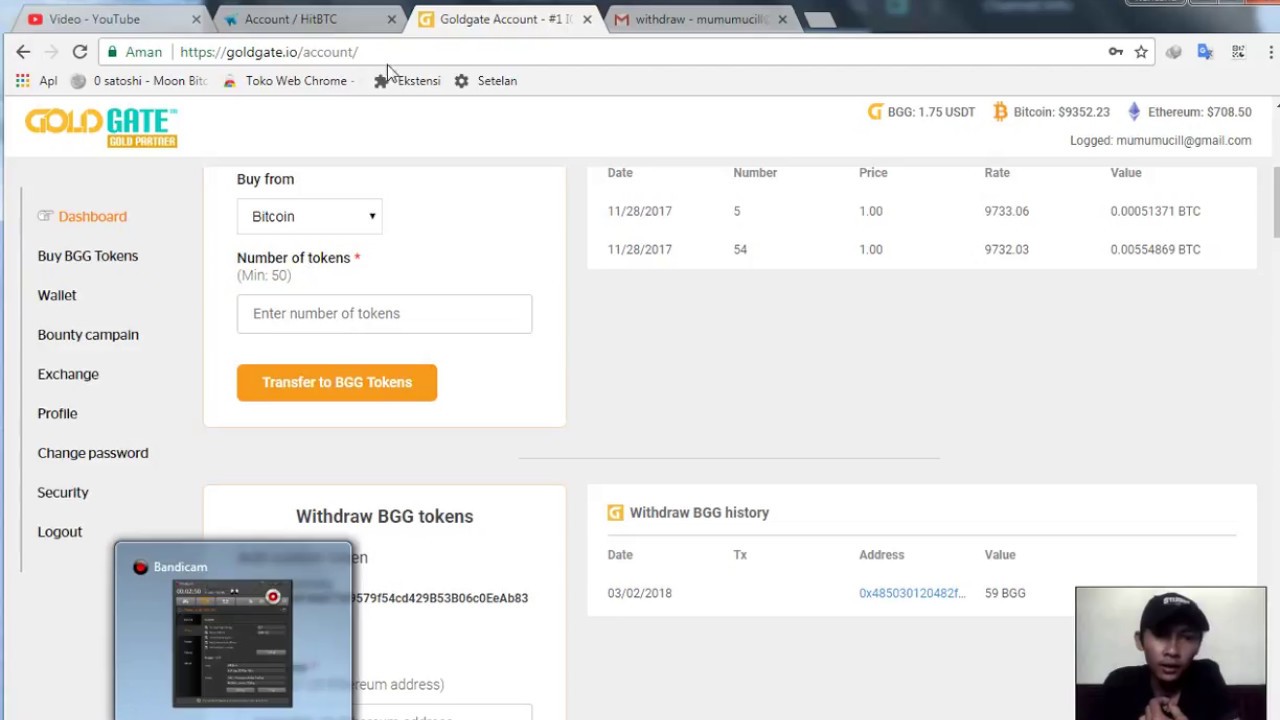Close the Gmail withdraw tab
Screen dimensions: 1280x720
tap(782, 19)
